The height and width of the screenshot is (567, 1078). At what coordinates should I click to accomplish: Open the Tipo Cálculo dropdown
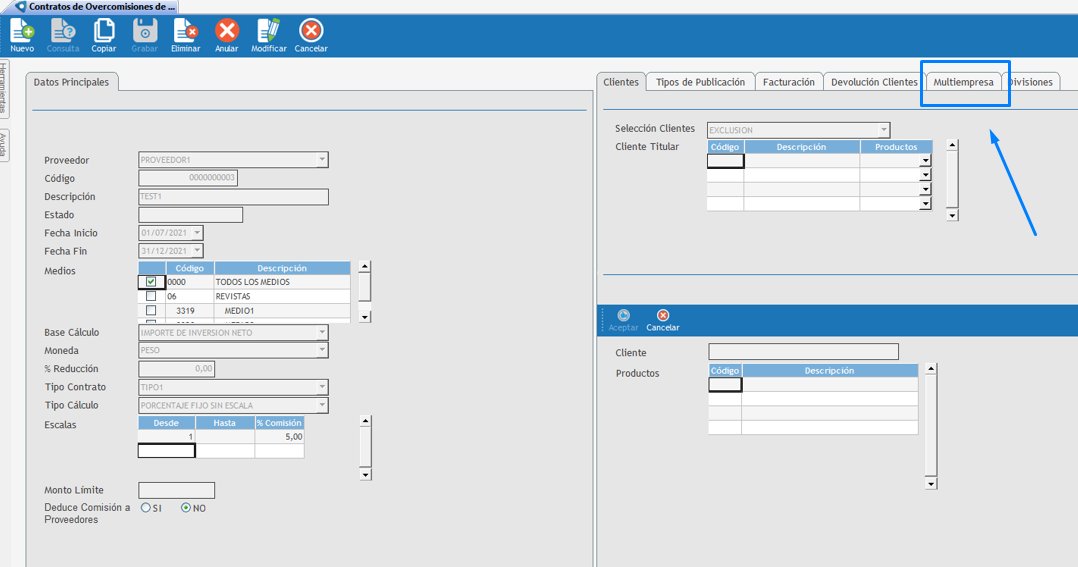click(321, 405)
